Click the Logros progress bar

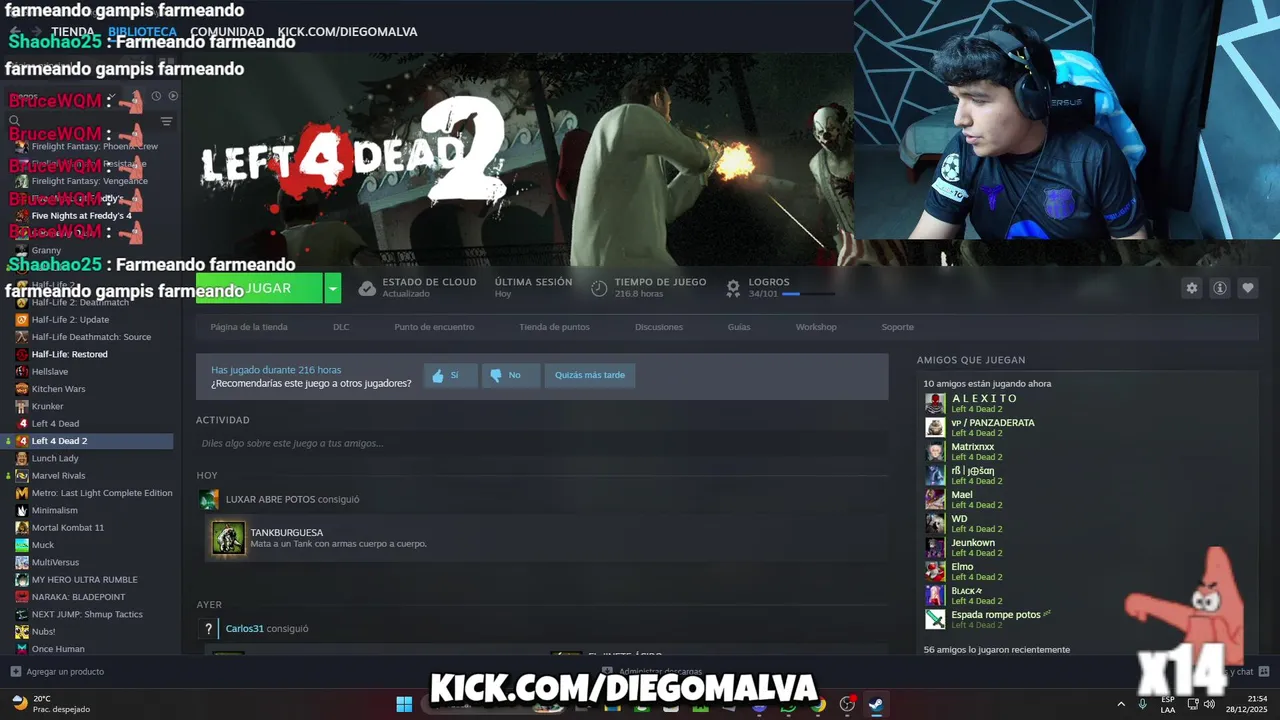point(808,294)
